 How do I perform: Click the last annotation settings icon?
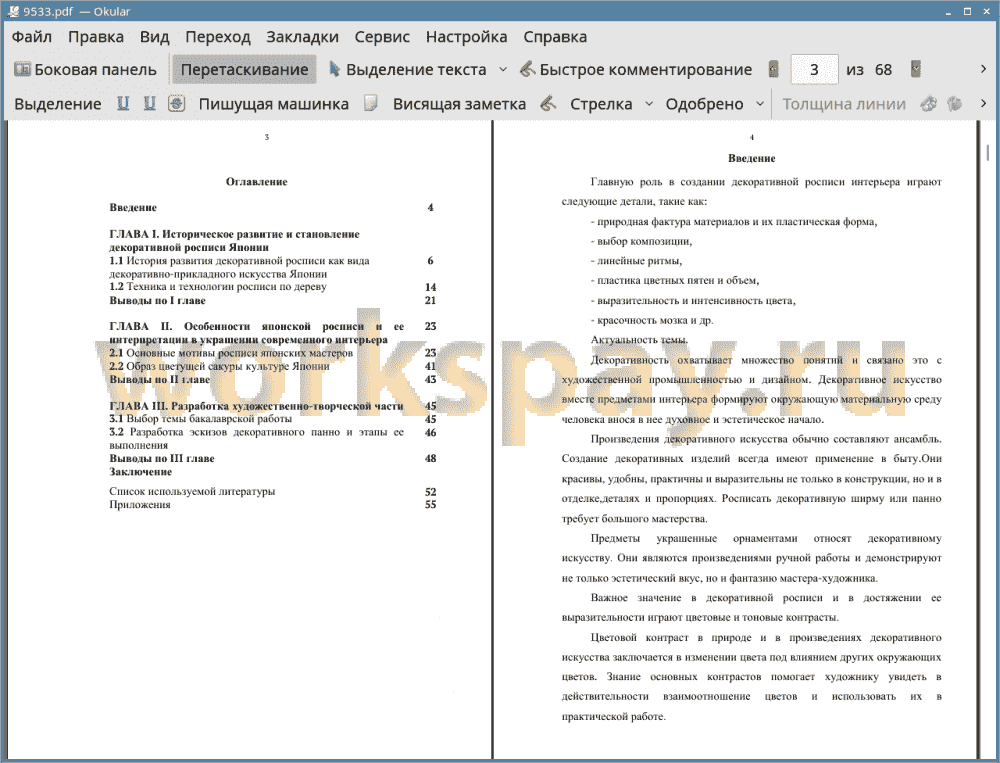pyautogui.click(x=955, y=103)
